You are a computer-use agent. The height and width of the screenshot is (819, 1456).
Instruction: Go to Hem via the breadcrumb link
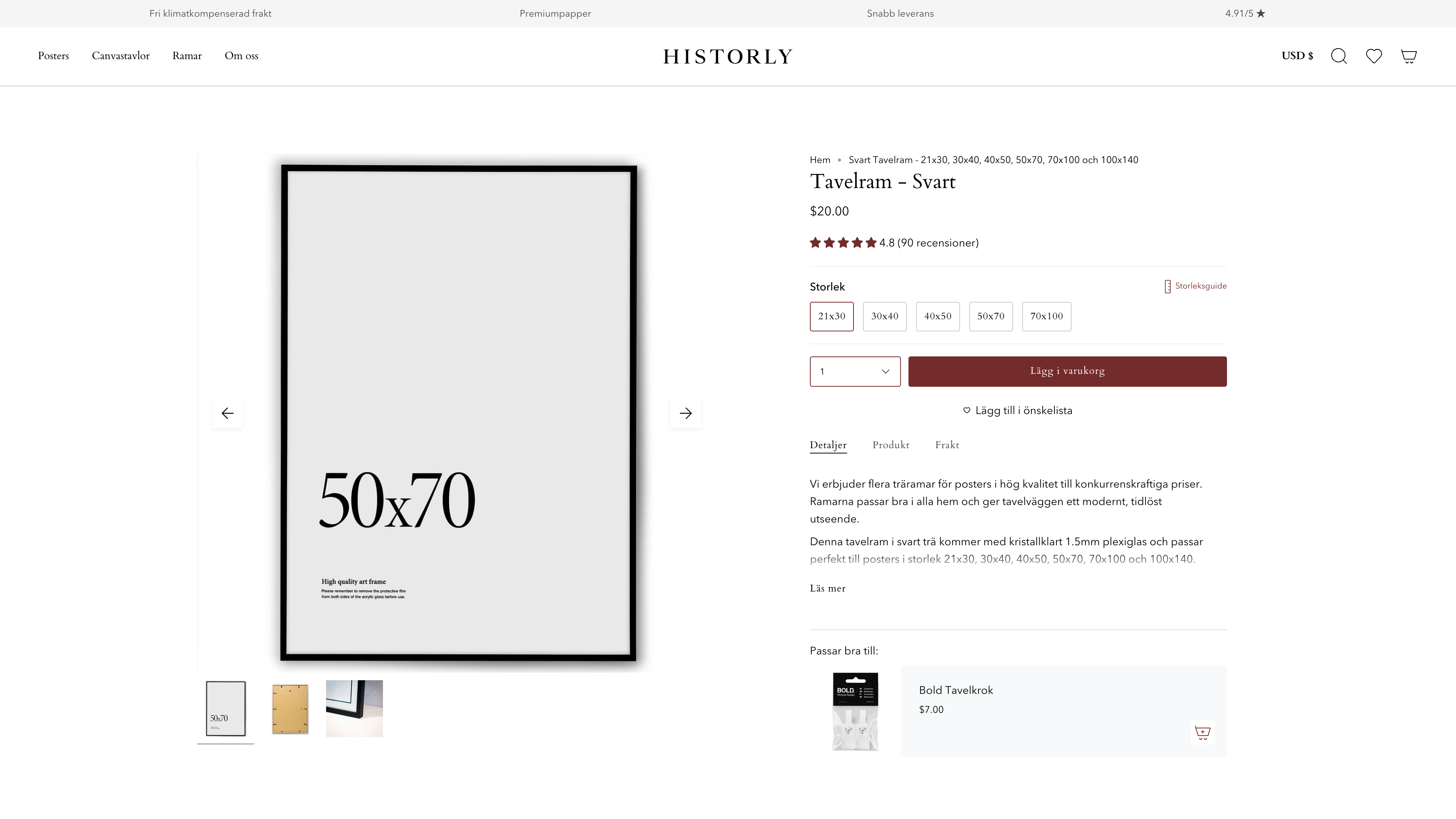point(819,160)
